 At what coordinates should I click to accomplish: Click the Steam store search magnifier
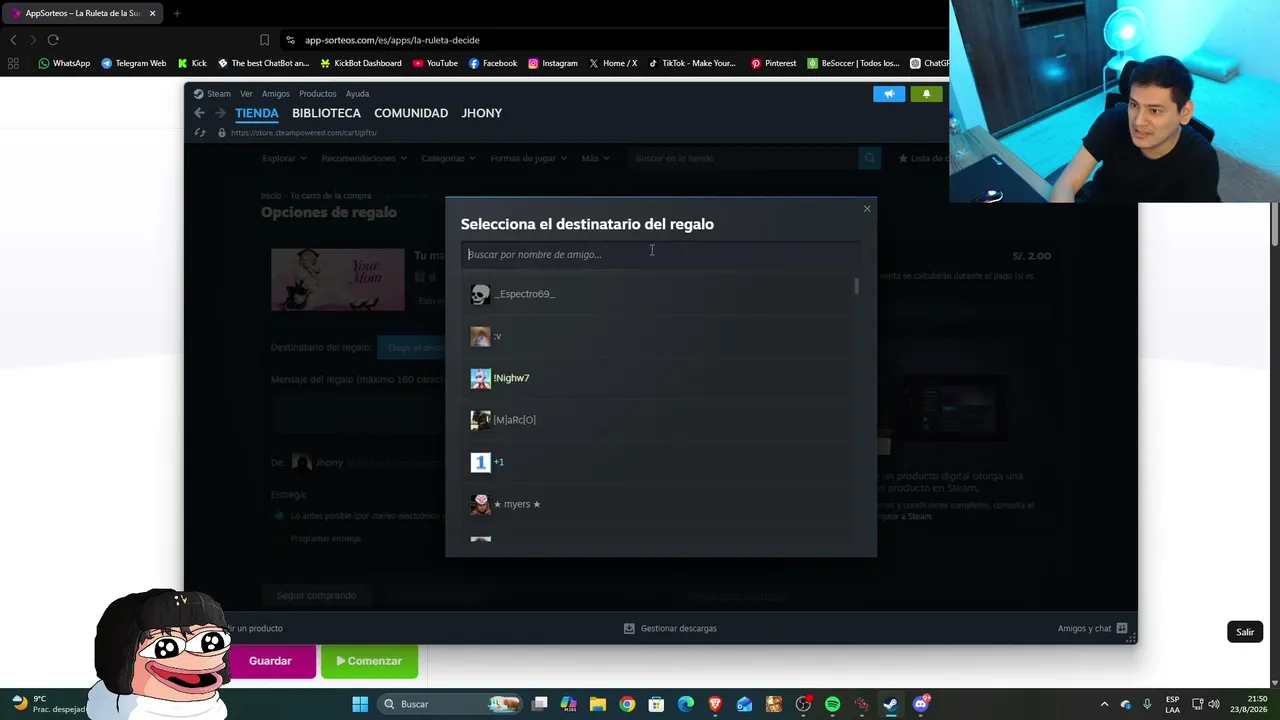(871, 158)
